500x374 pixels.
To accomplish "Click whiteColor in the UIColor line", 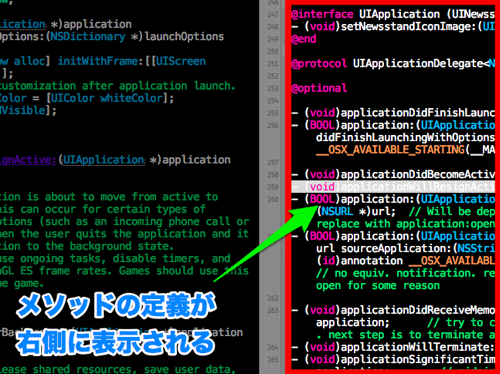I will (133, 98).
